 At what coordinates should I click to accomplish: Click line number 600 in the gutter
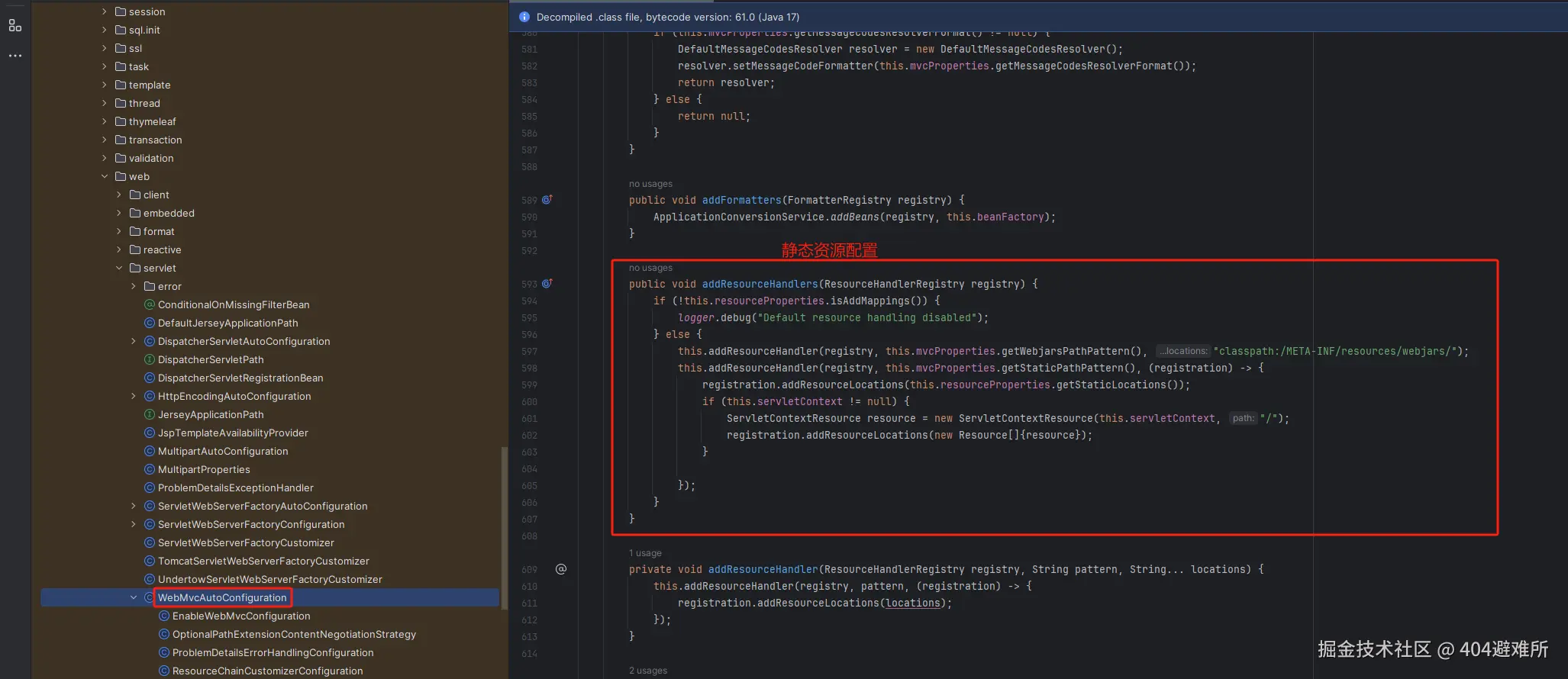point(529,402)
